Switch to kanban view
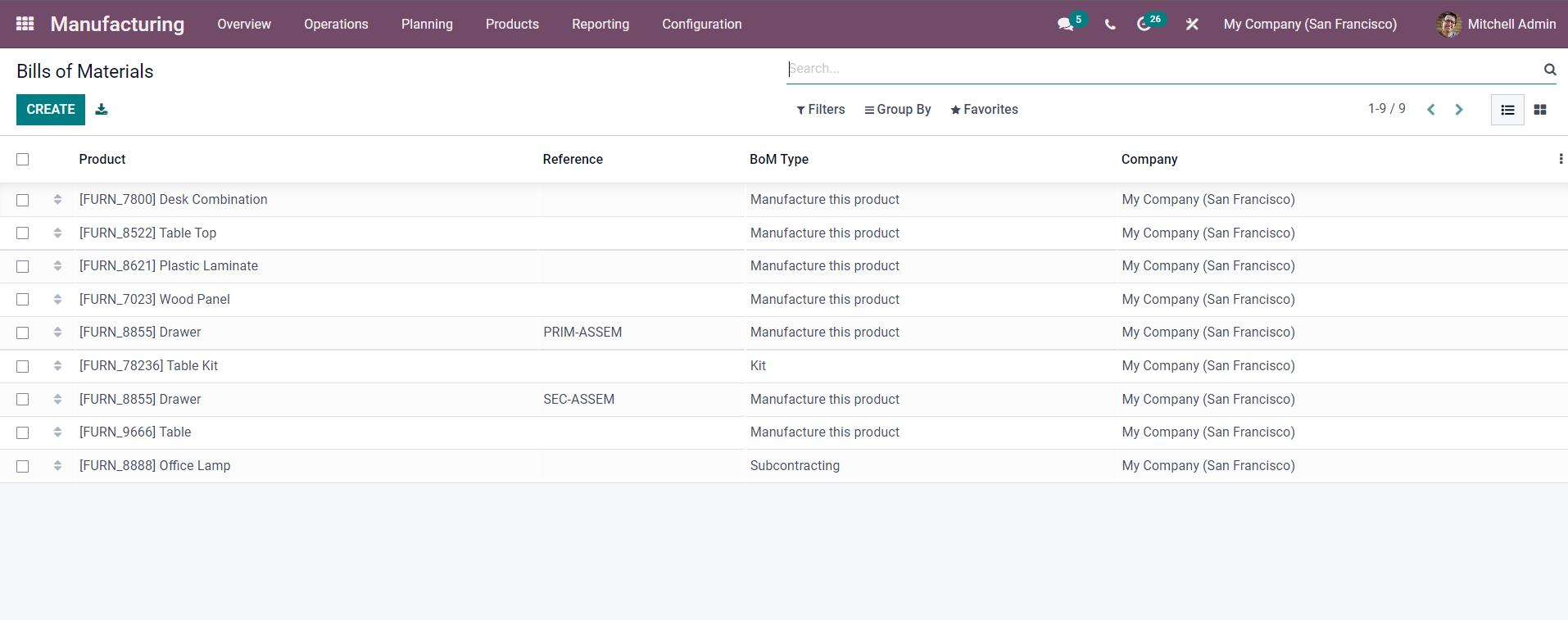The width and height of the screenshot is (1568, 620). point(1540,110)
